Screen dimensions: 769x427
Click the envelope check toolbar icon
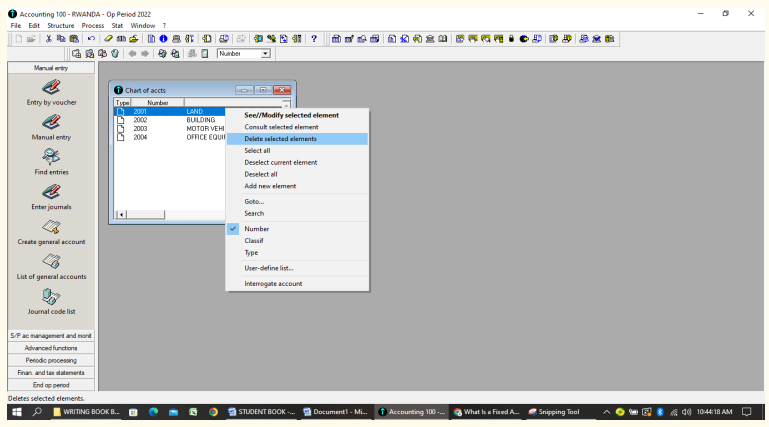[596, 39]
